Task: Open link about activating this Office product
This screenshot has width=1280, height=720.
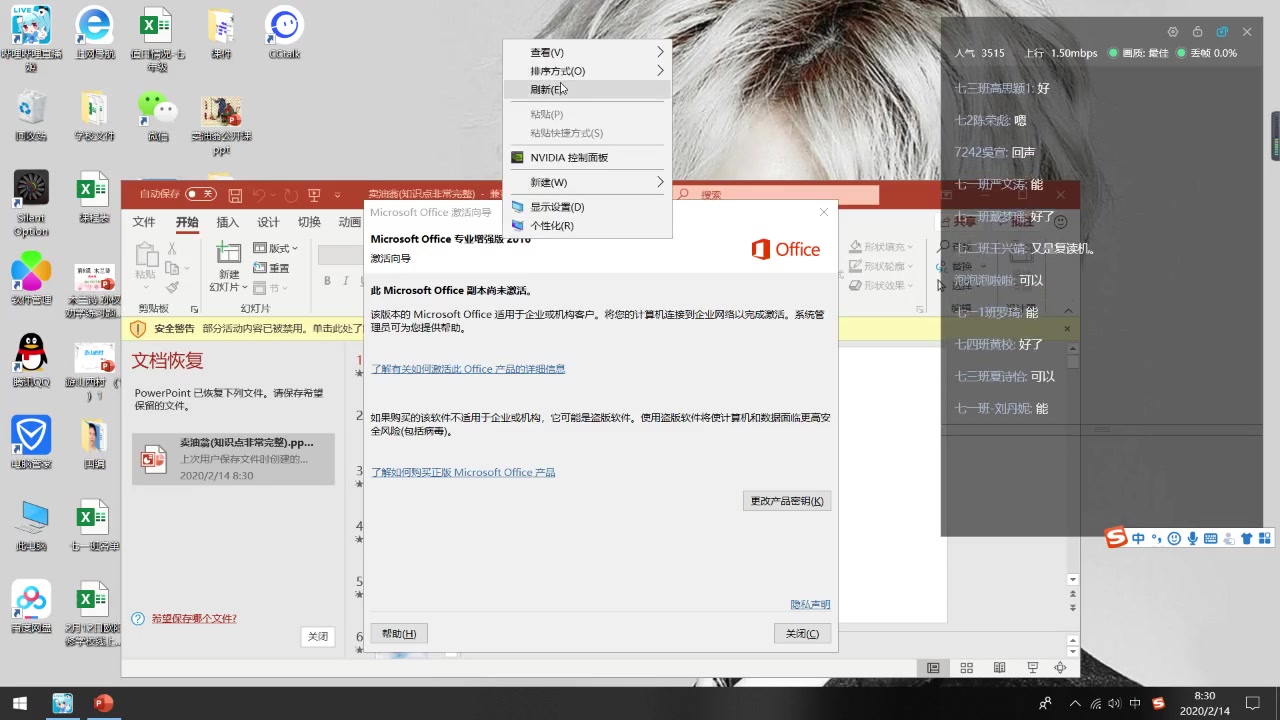Action: 468,369
